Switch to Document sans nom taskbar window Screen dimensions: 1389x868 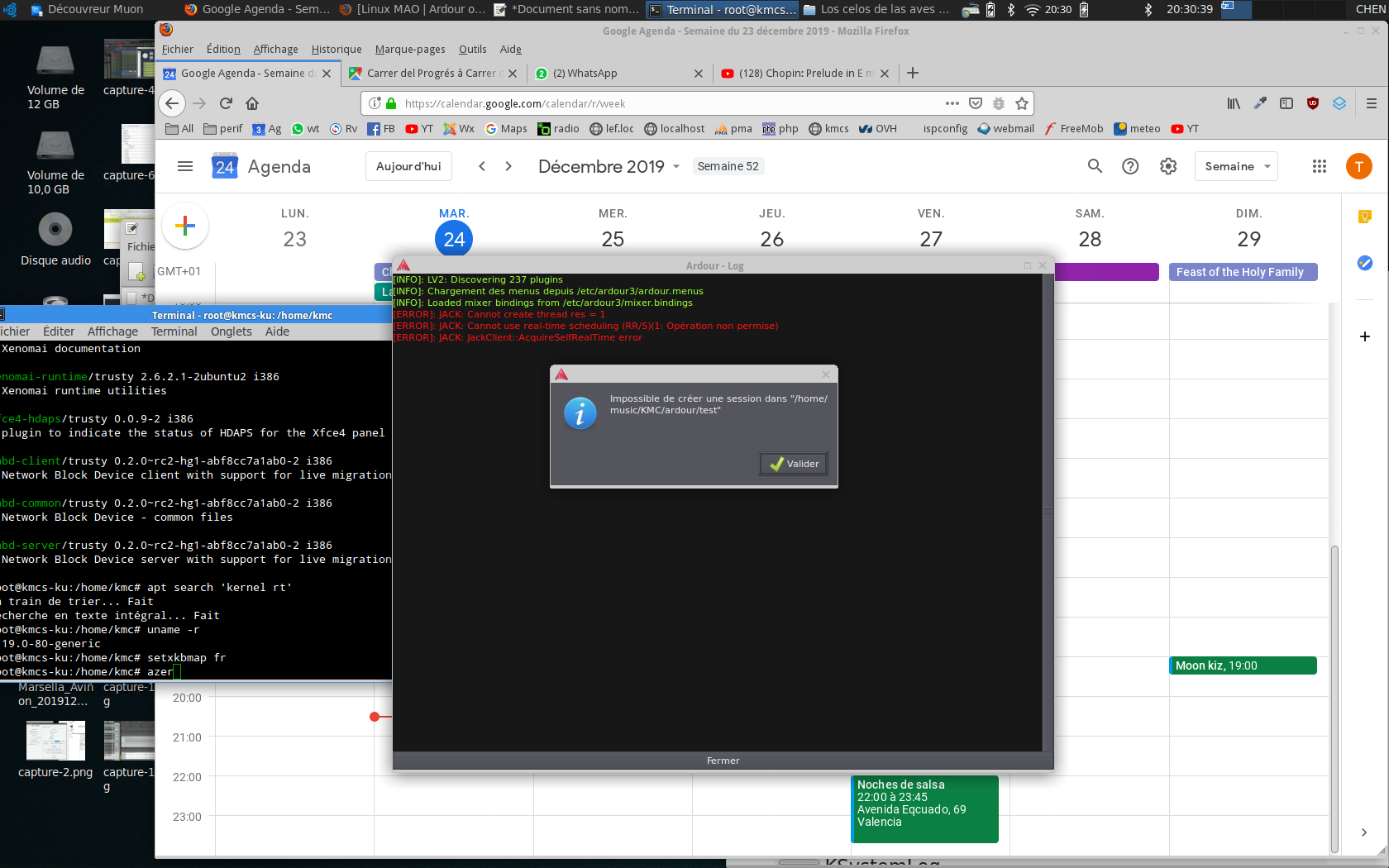pos(566,10)
